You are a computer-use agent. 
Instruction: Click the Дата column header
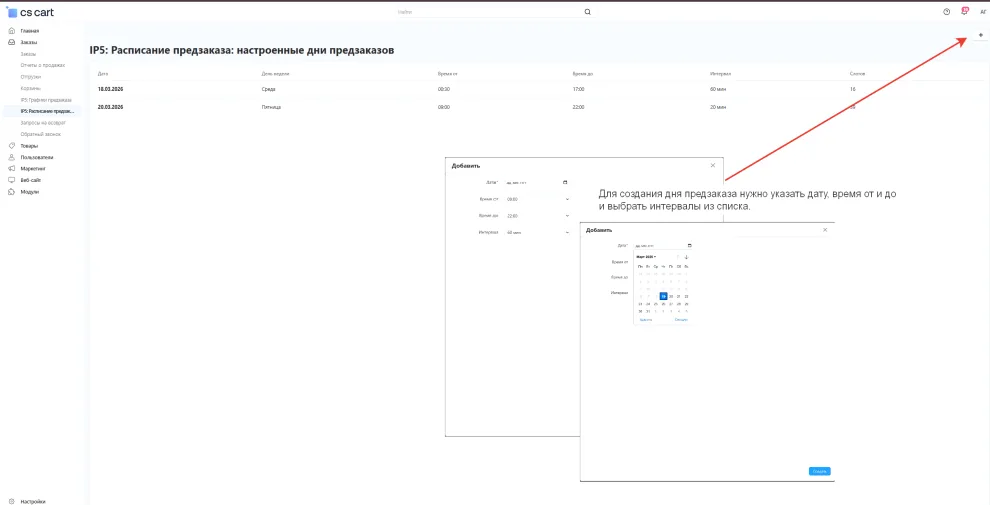pos(103,74)
